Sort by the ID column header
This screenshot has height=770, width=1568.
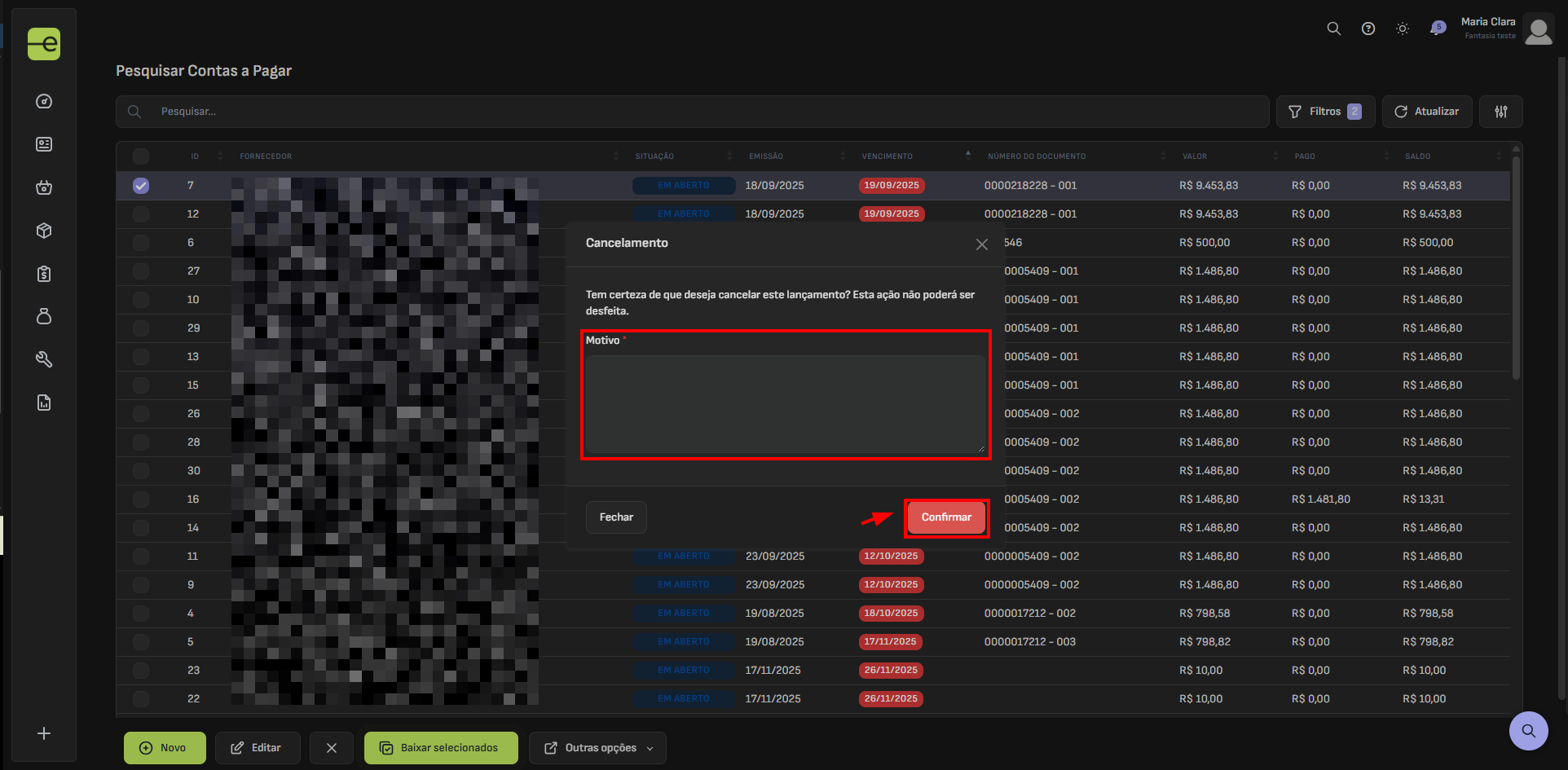tap(195, 156)
